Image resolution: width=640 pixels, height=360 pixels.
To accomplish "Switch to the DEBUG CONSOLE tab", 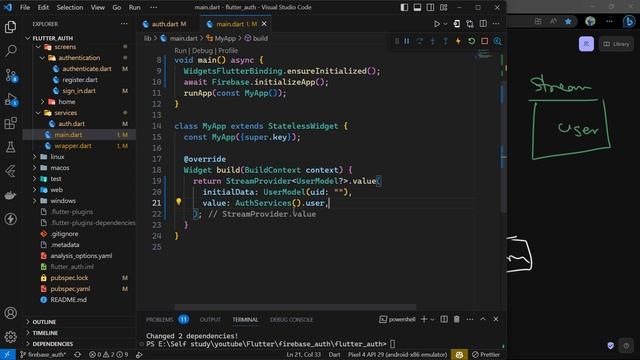I will (291, 320).
